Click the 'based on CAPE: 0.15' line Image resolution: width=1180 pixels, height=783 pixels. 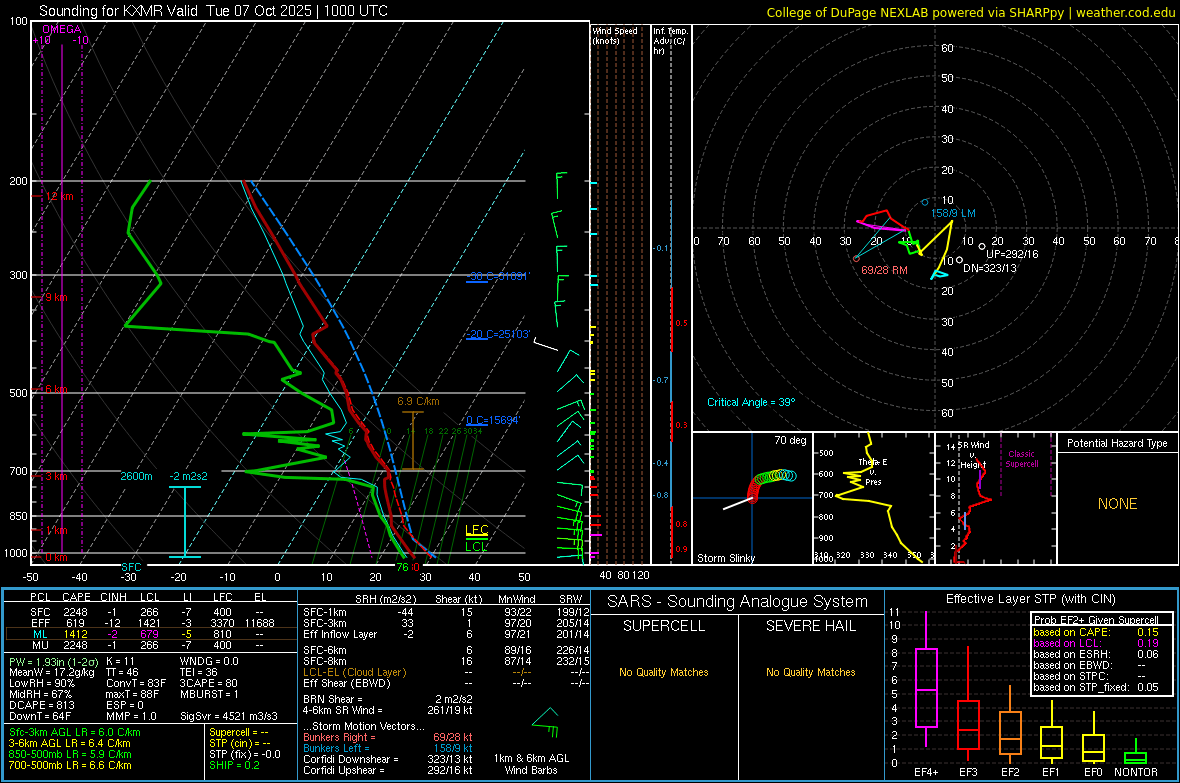point(1096,632)
